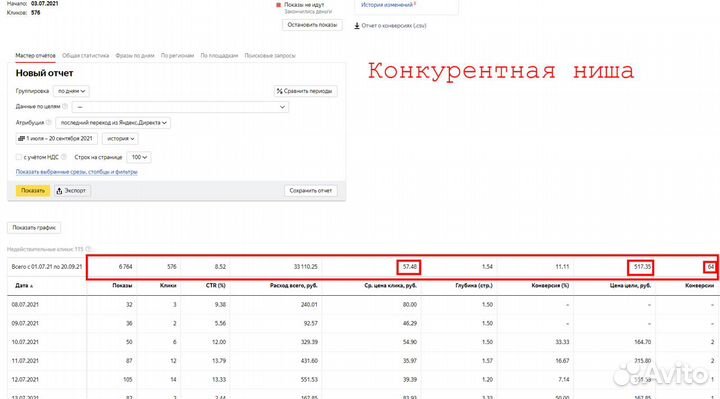Click total spend value 33 110.25
720x399 pixels.
click(305, 267)
